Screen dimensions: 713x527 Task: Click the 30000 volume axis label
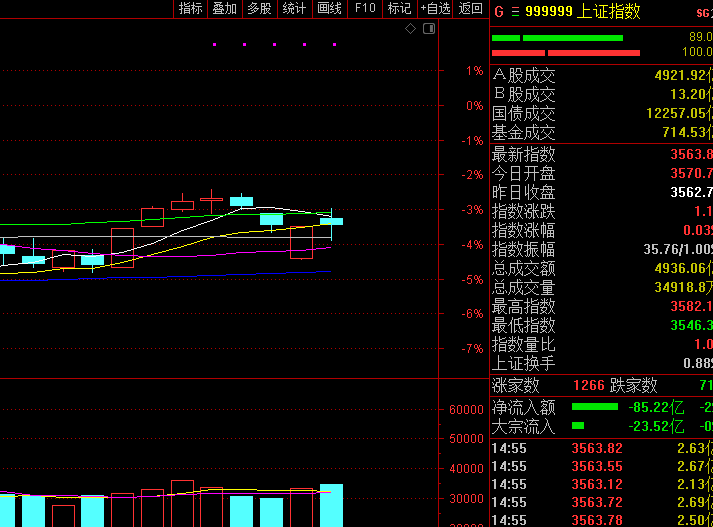(x=467, y=499)
